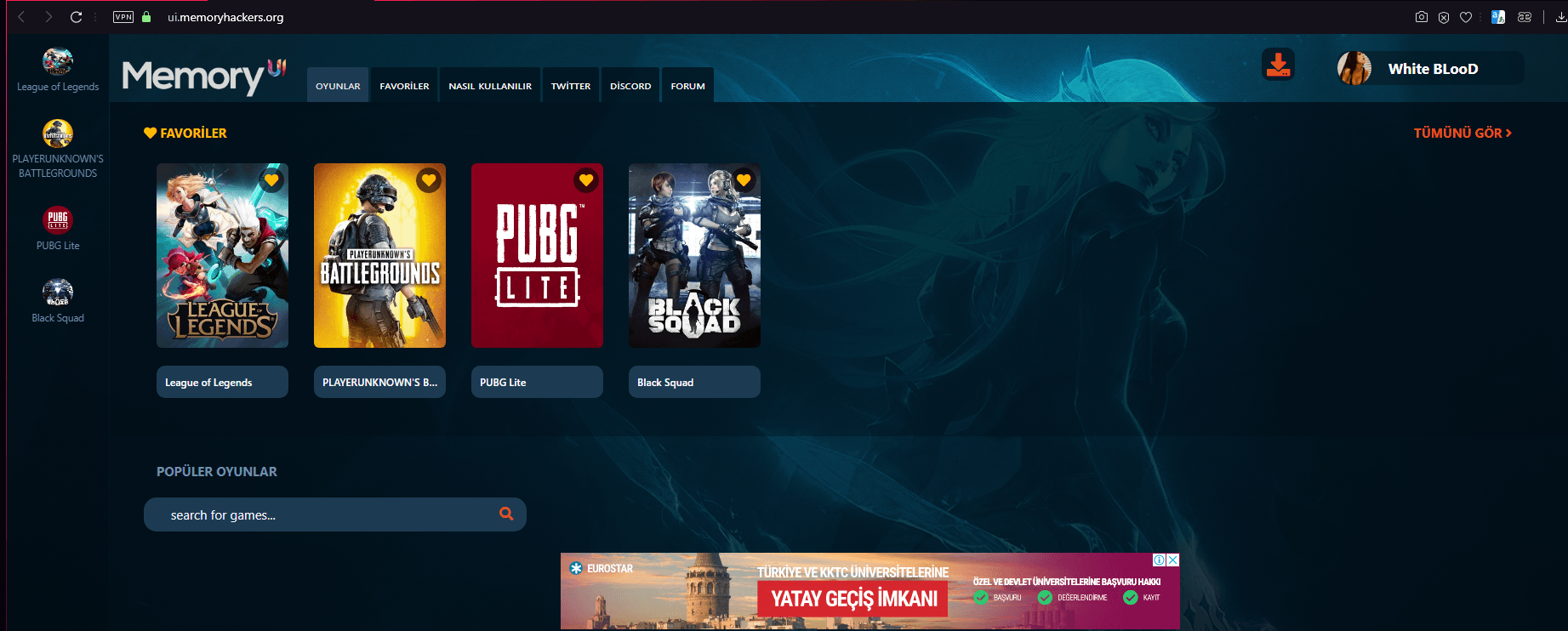This screenshot has height=631, width=1568.
Task: Click the League of Legends title button
Action: 222,382
